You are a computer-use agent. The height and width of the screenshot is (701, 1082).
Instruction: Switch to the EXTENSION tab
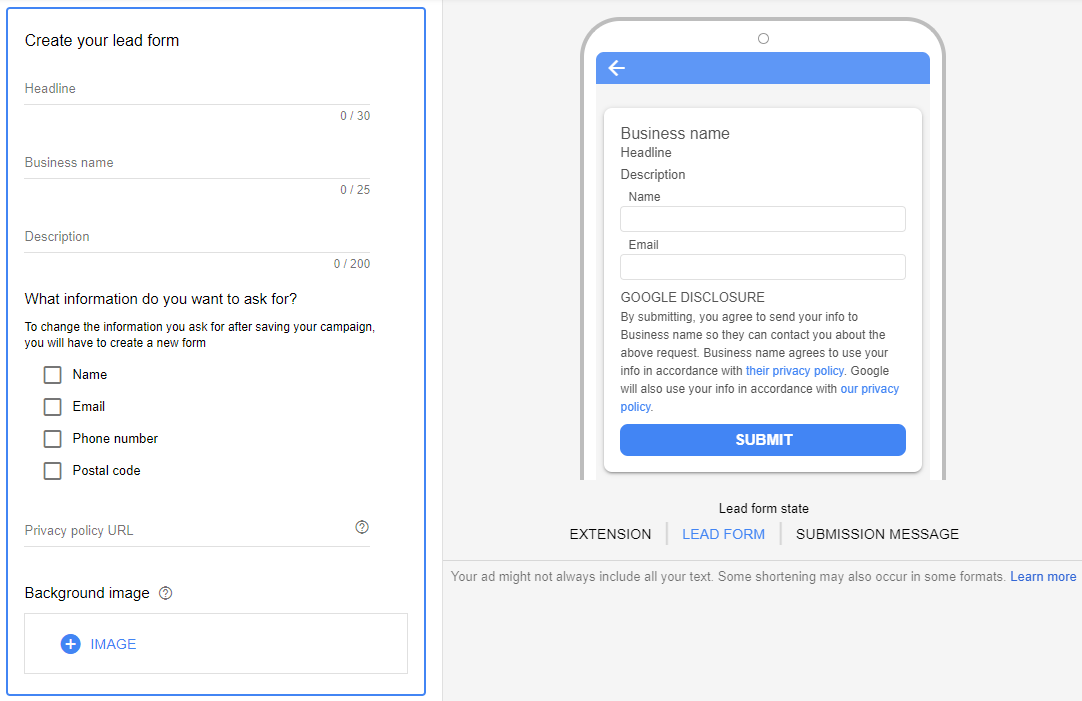[x=610, y=534]
